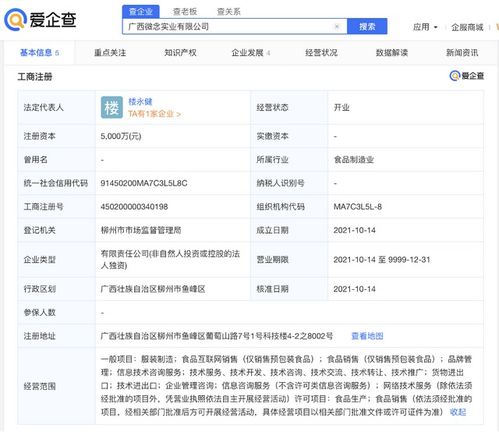Collapse business scope with 收起
The image size is (499, 432).
coord(458,412)
